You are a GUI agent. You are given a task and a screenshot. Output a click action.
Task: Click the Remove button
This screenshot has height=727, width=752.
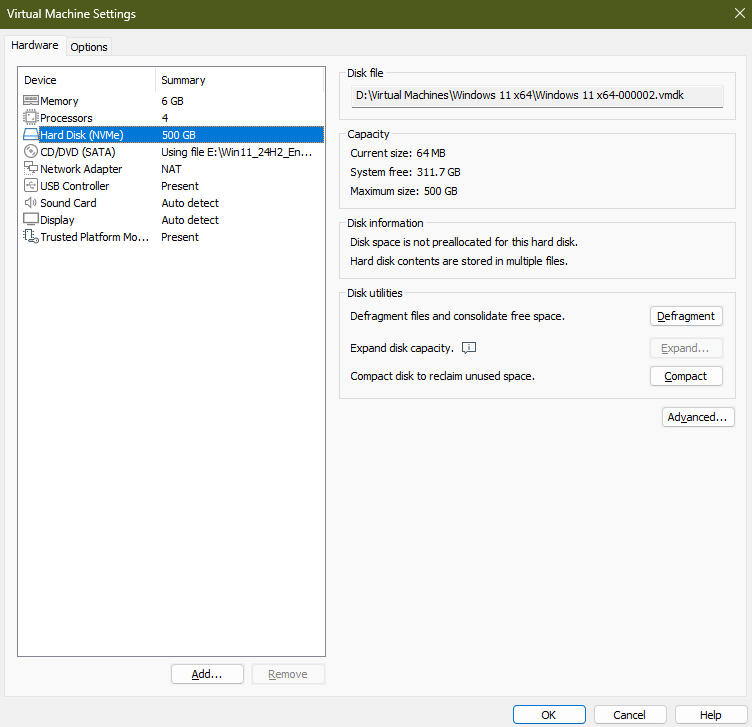tap(288, 674)
